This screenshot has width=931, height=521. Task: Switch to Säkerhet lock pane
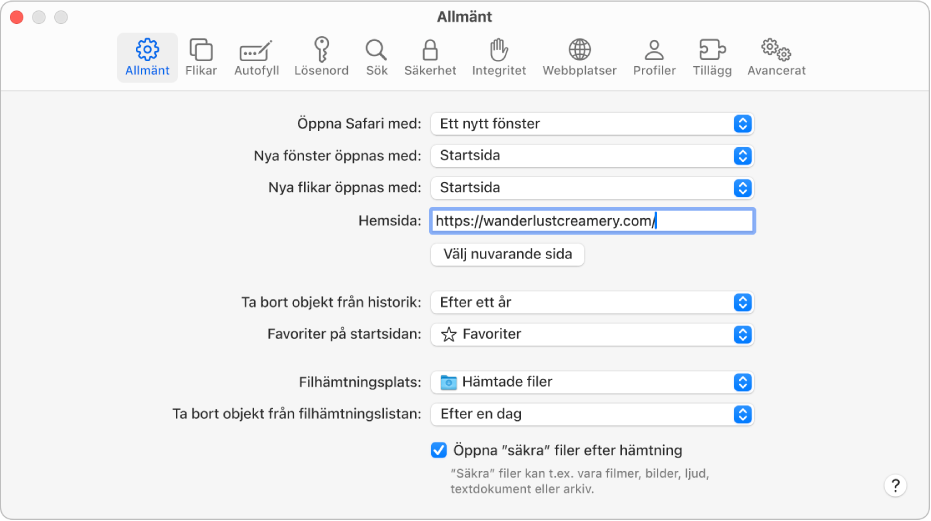[430, 57]
